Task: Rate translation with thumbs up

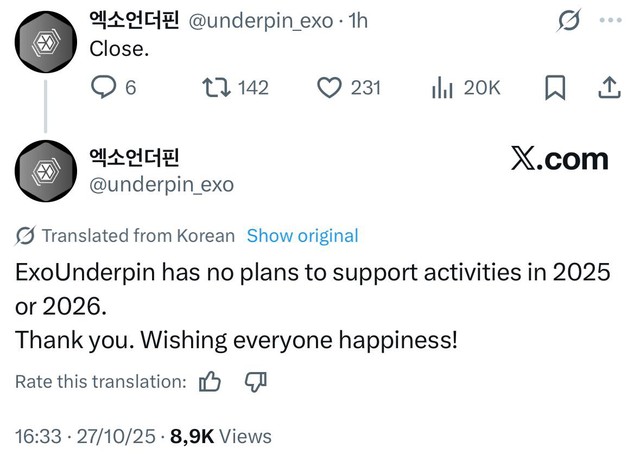Action: pyautogui.click(x=210, y=382)
